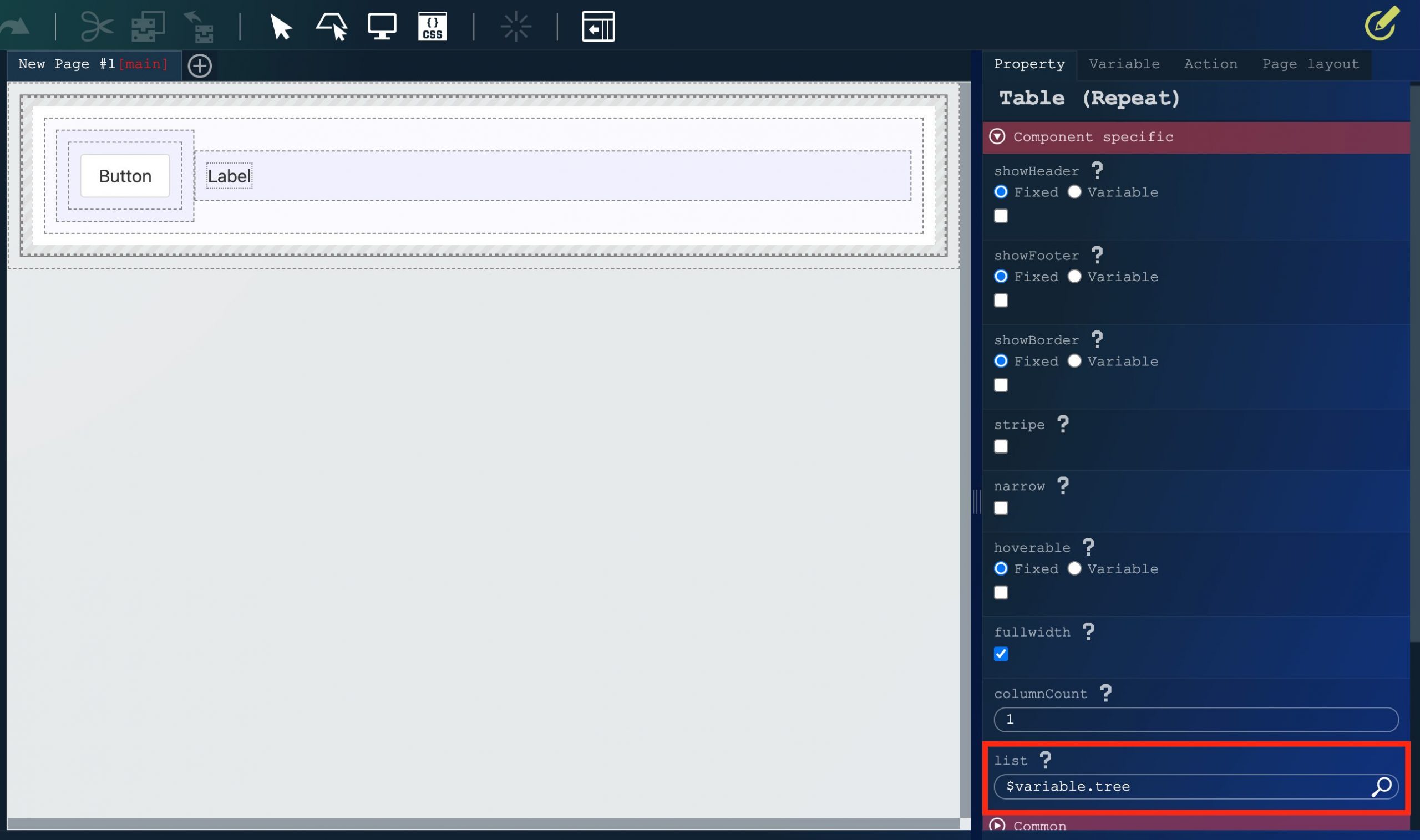The width and height of the screenshot is (1420, 840).
Task: Click the panel collapse layout icon
Action: click(598, 27)
